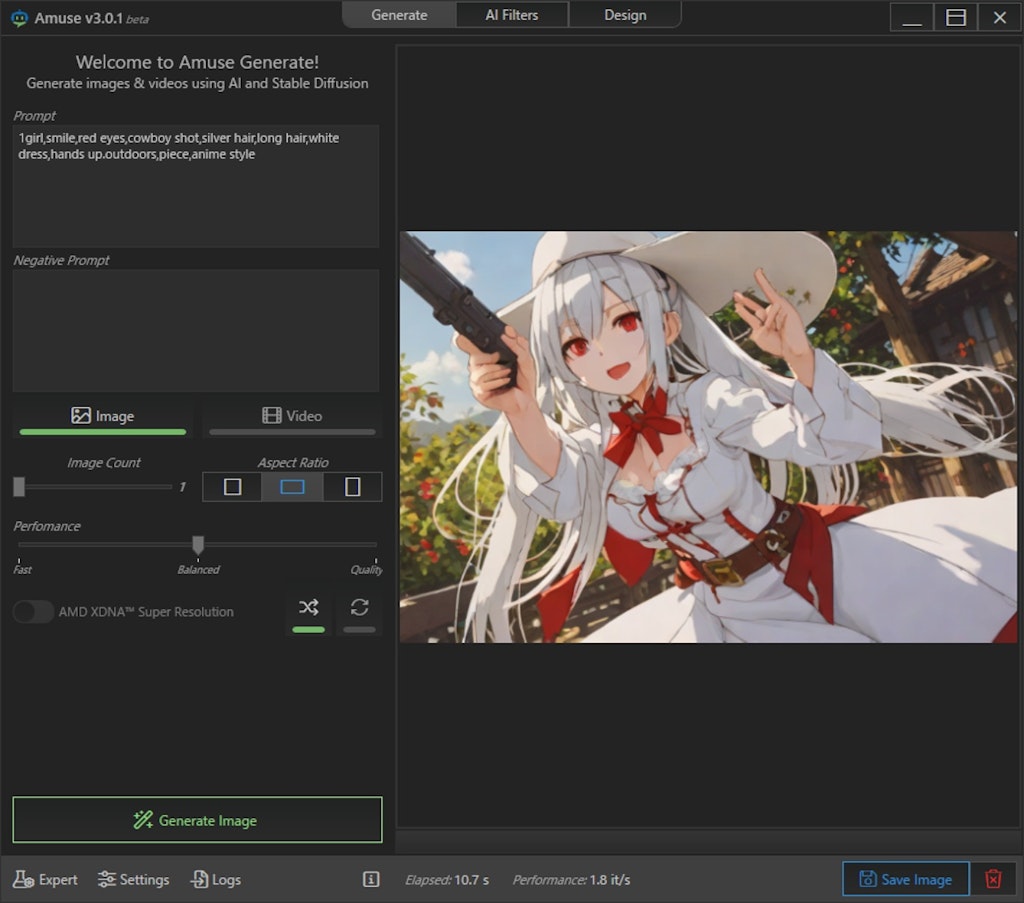Screen dimensions: 1024x903
Task: Click the Save Image button
Action: [905, 879]
